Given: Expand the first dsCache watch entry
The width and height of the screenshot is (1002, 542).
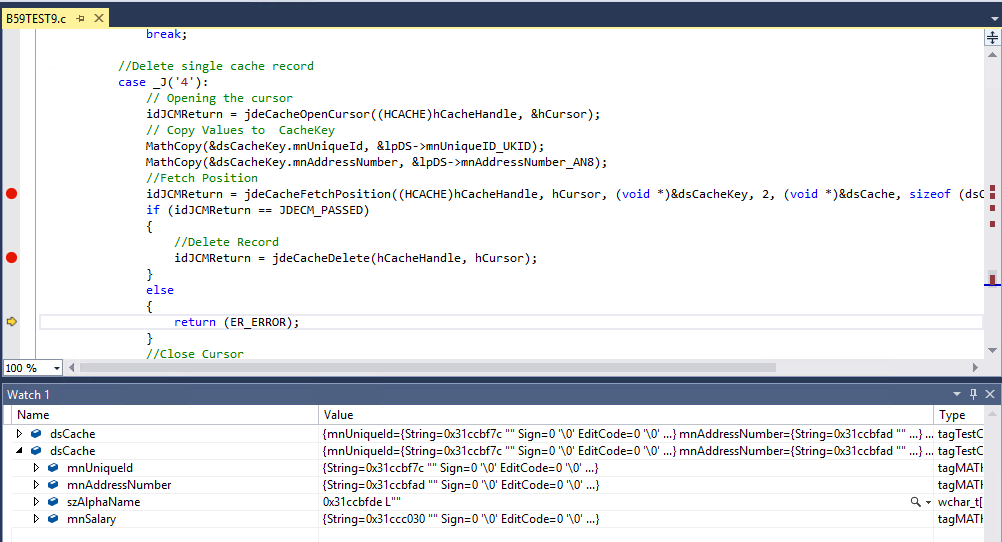Looking at the screenshot, I should [x=19, y=433].
